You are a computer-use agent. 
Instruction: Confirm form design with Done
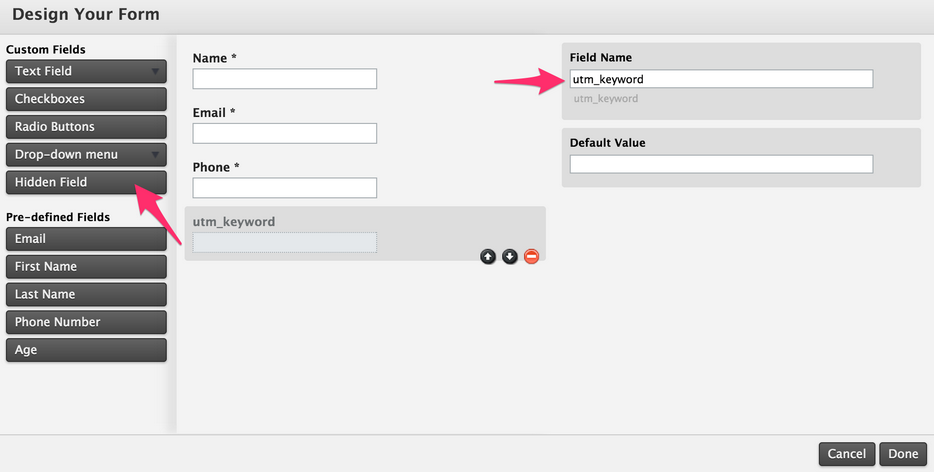click(x=903, y=454)
